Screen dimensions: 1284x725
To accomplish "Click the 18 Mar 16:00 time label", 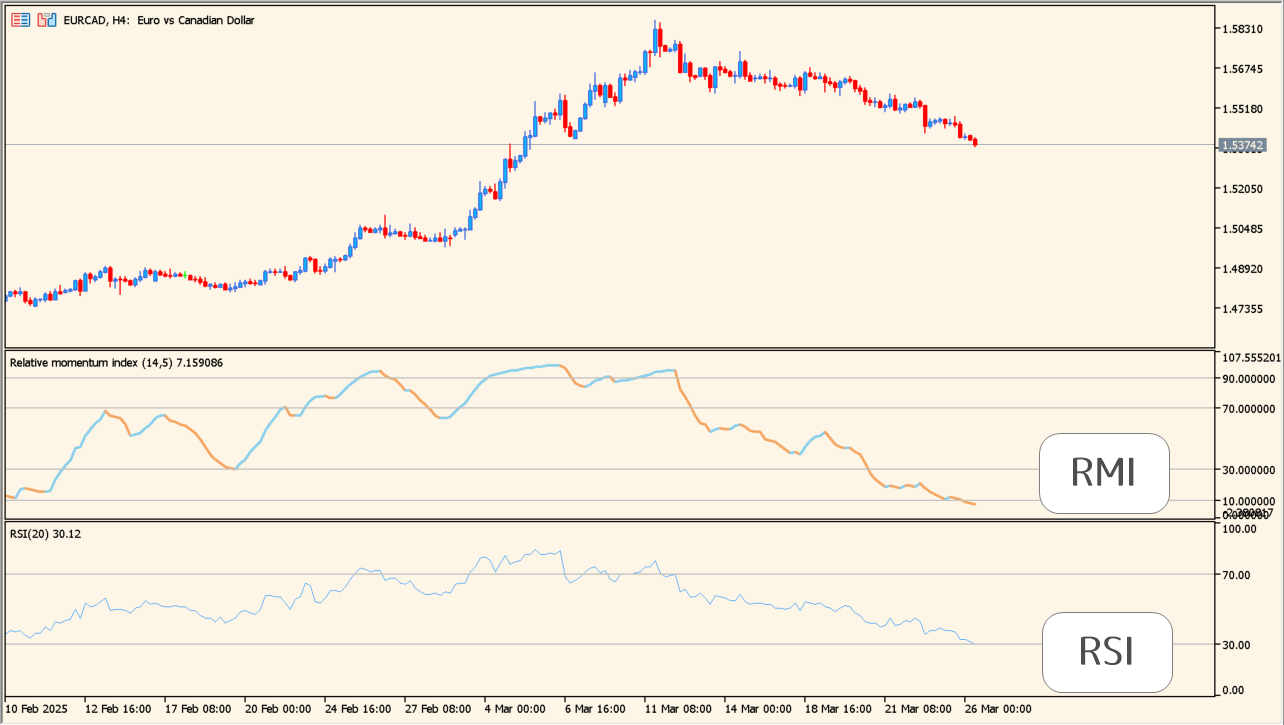I will coord(838,708).
